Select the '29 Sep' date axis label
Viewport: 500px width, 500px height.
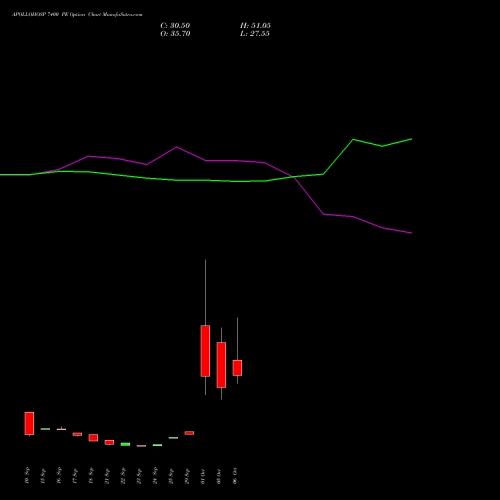click(x=187, y=476)
